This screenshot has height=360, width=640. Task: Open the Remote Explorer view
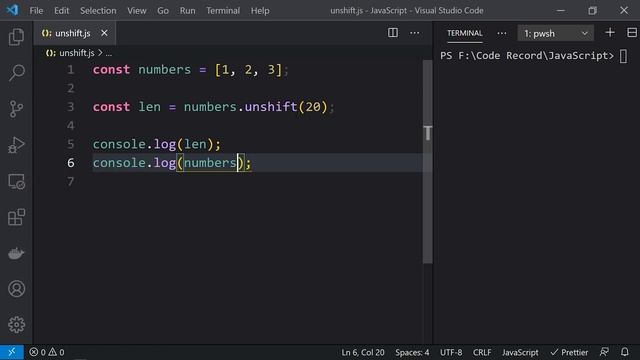pos(16,181)
